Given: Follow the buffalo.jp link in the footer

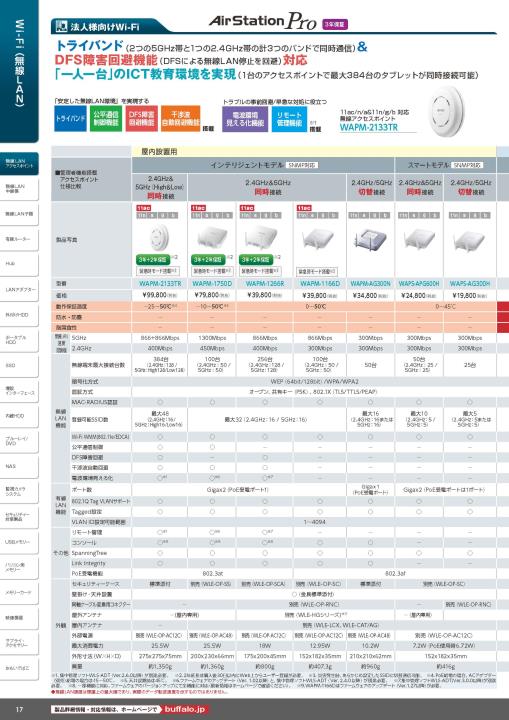Looking at the screenshot, I should coord(186,709).
